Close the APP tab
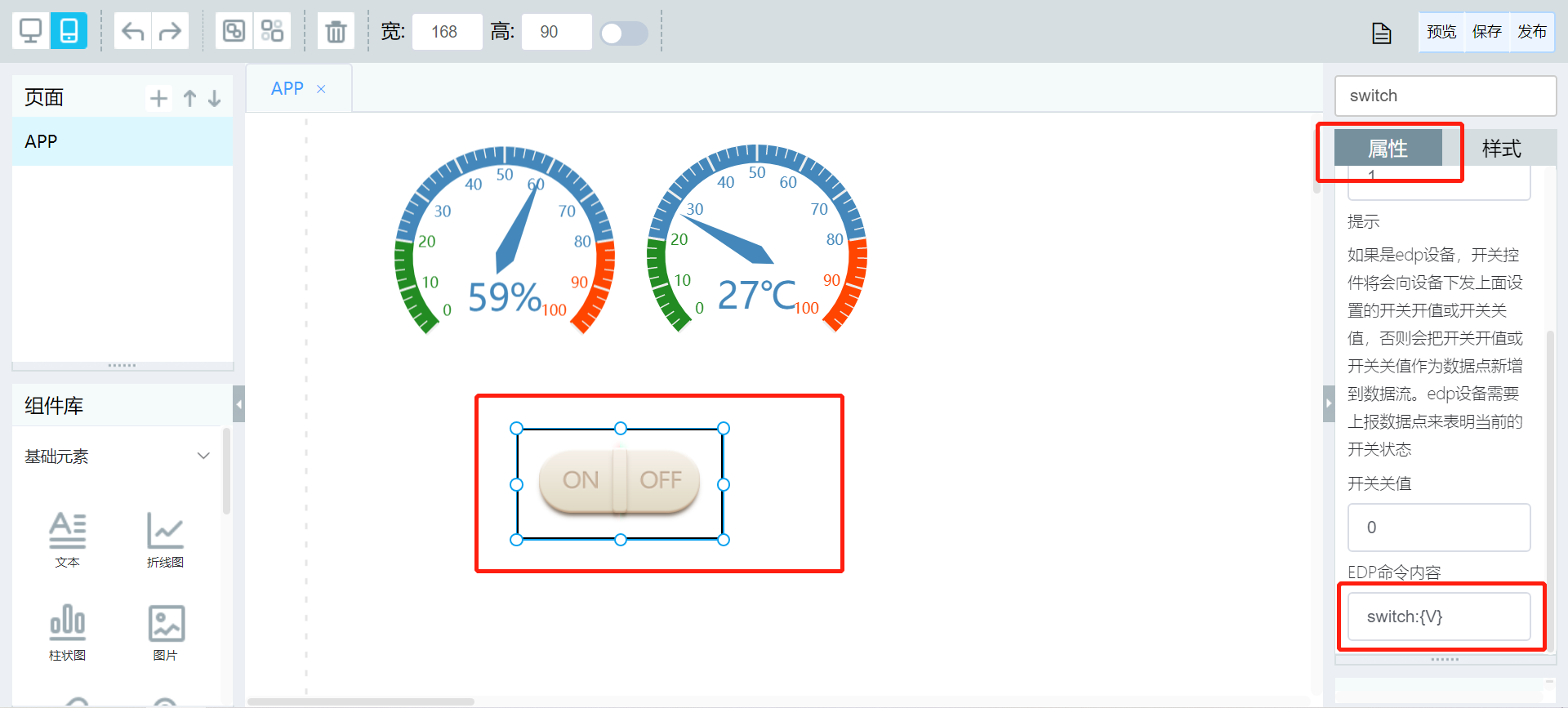 coord(321,89)
